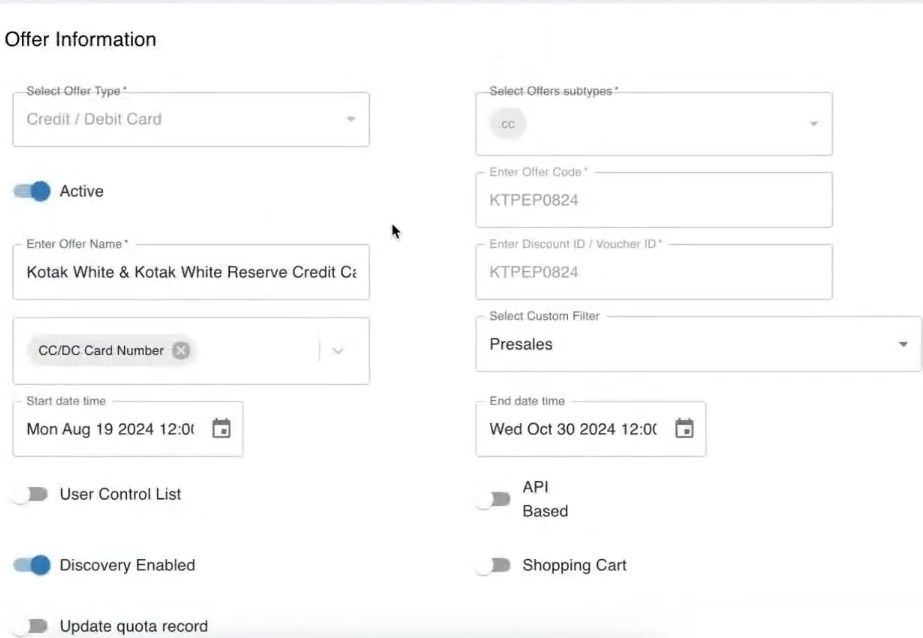Enable the User Control List toggle
Image resolution: width=923 pixels, height=638 pixels.
30,494
